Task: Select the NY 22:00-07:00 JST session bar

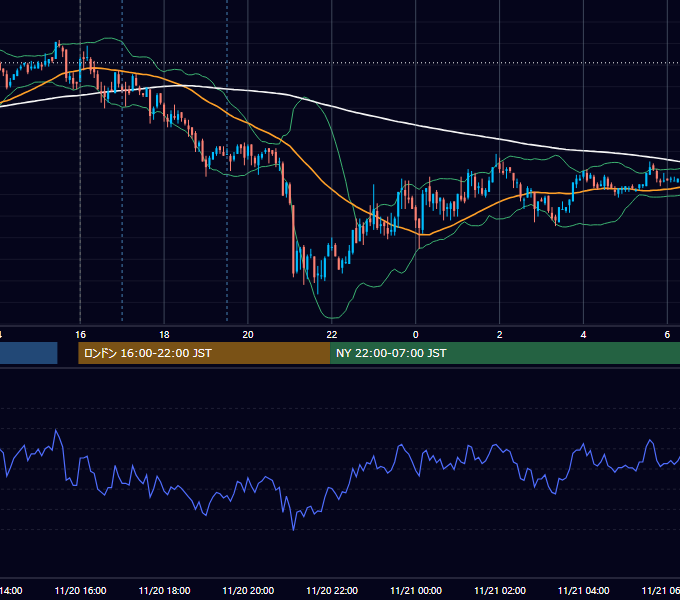Action: click(505, 353)
